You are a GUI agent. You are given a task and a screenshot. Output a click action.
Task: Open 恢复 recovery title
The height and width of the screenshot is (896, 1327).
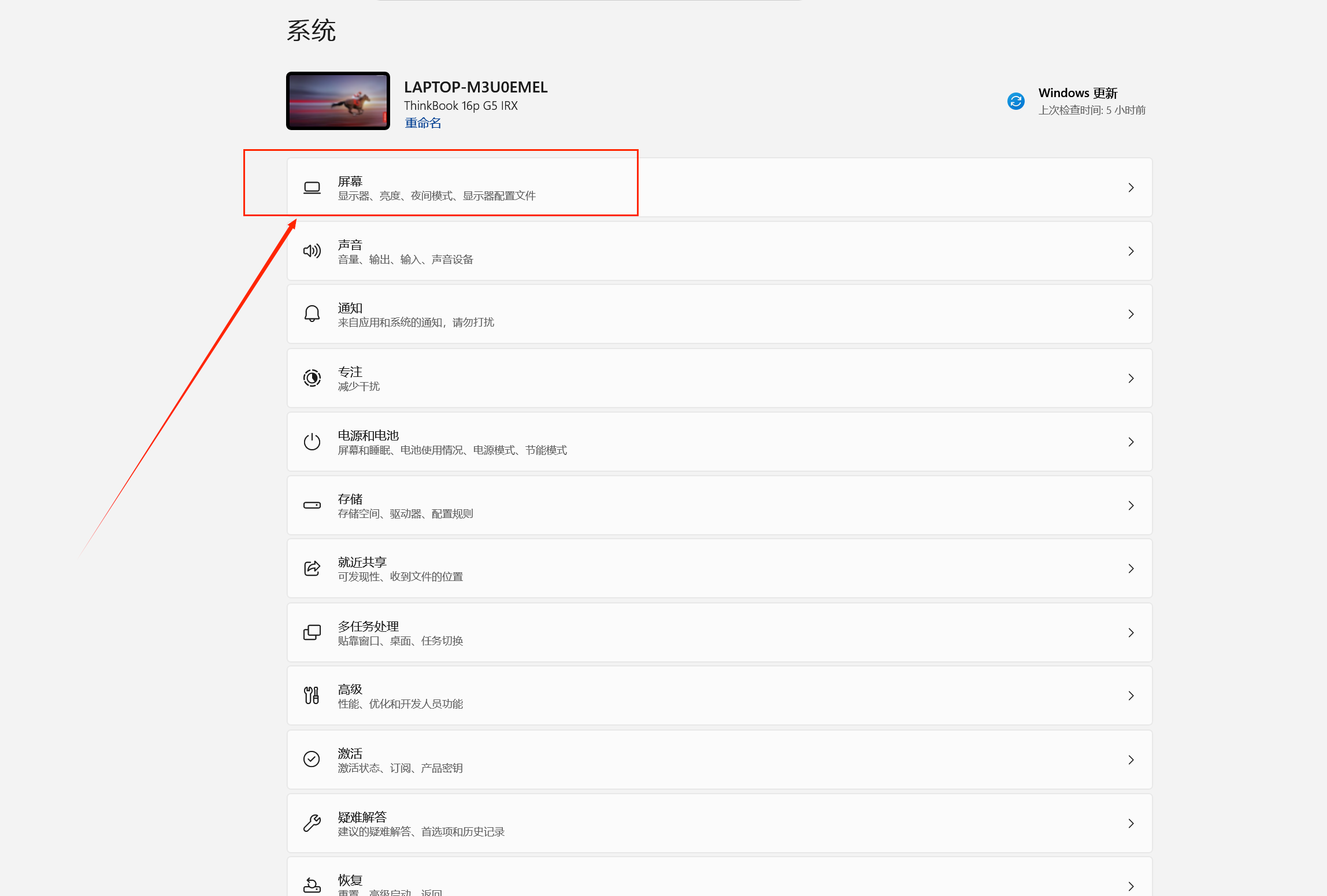[350, 880]
